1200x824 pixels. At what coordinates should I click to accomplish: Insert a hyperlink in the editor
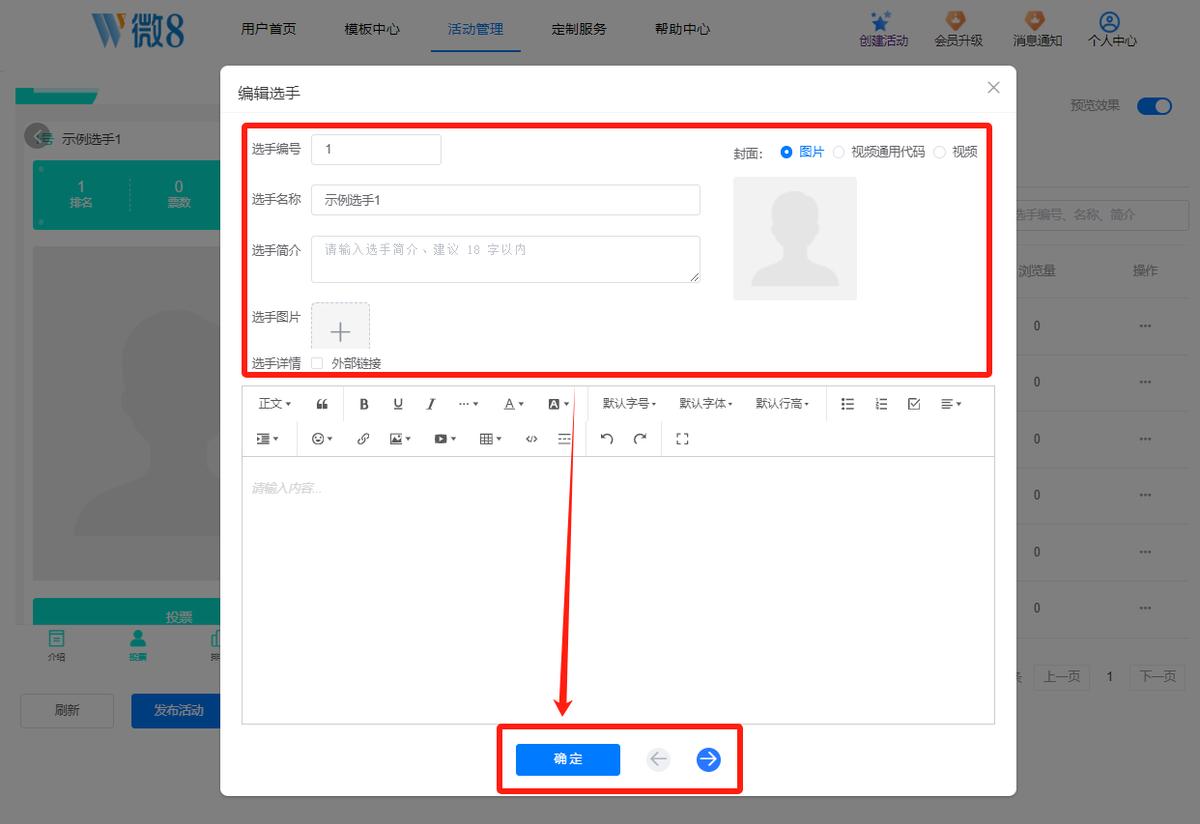(x=363, y=439)
